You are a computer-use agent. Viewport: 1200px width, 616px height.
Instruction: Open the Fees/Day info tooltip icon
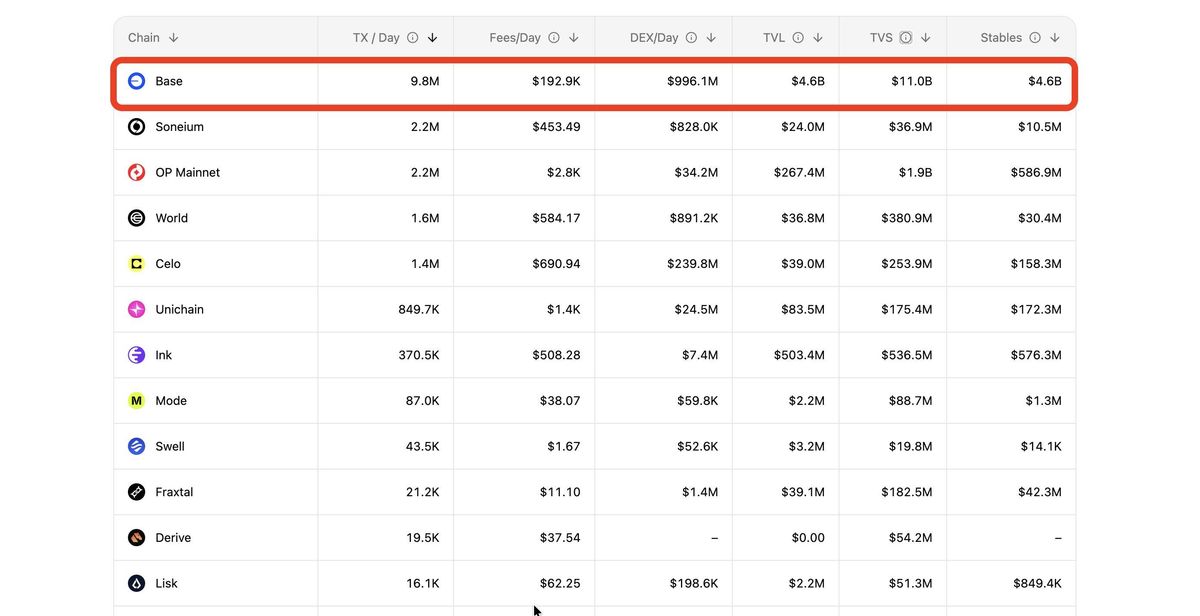[554, 38]
